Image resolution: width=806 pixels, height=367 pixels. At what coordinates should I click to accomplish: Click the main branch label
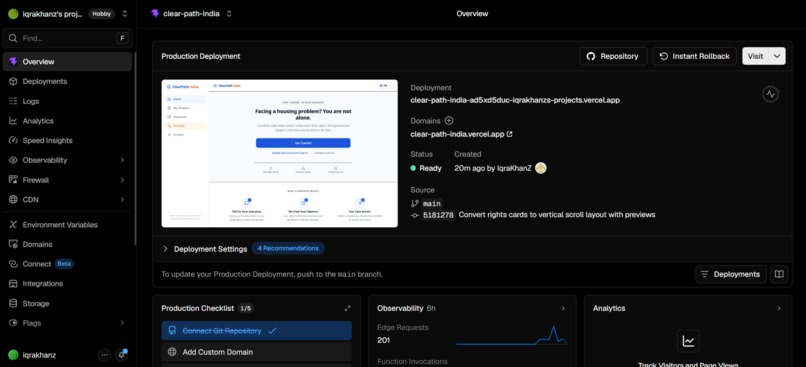point(431,204)
